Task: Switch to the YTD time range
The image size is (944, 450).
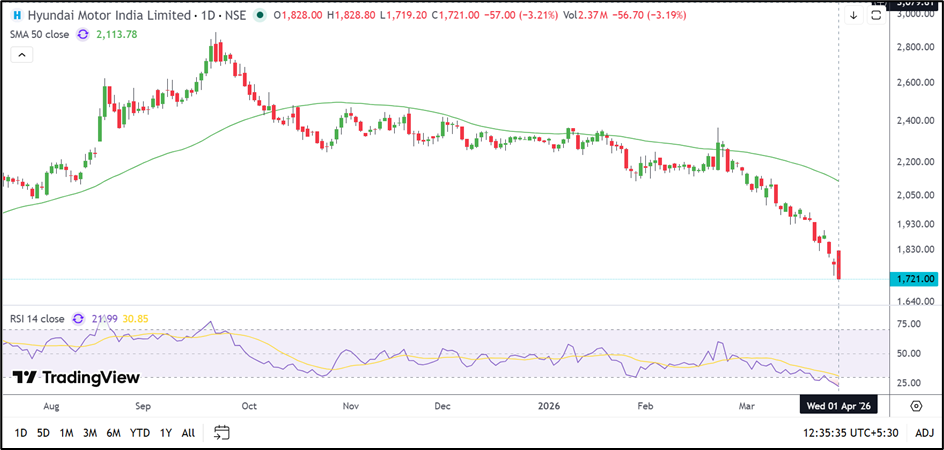Action: (139, 433)
